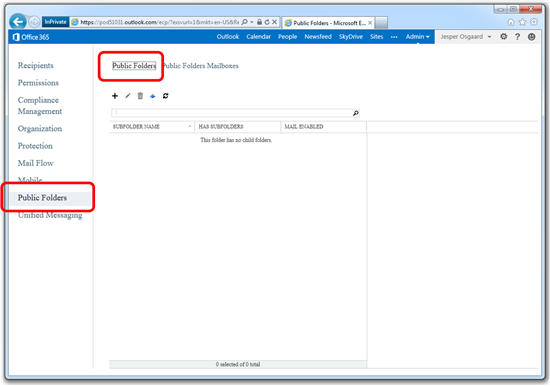Click the Mail Enabled column header
Image resolution: width=550 pixels, height=386 pixels.
tap(323, 126)
